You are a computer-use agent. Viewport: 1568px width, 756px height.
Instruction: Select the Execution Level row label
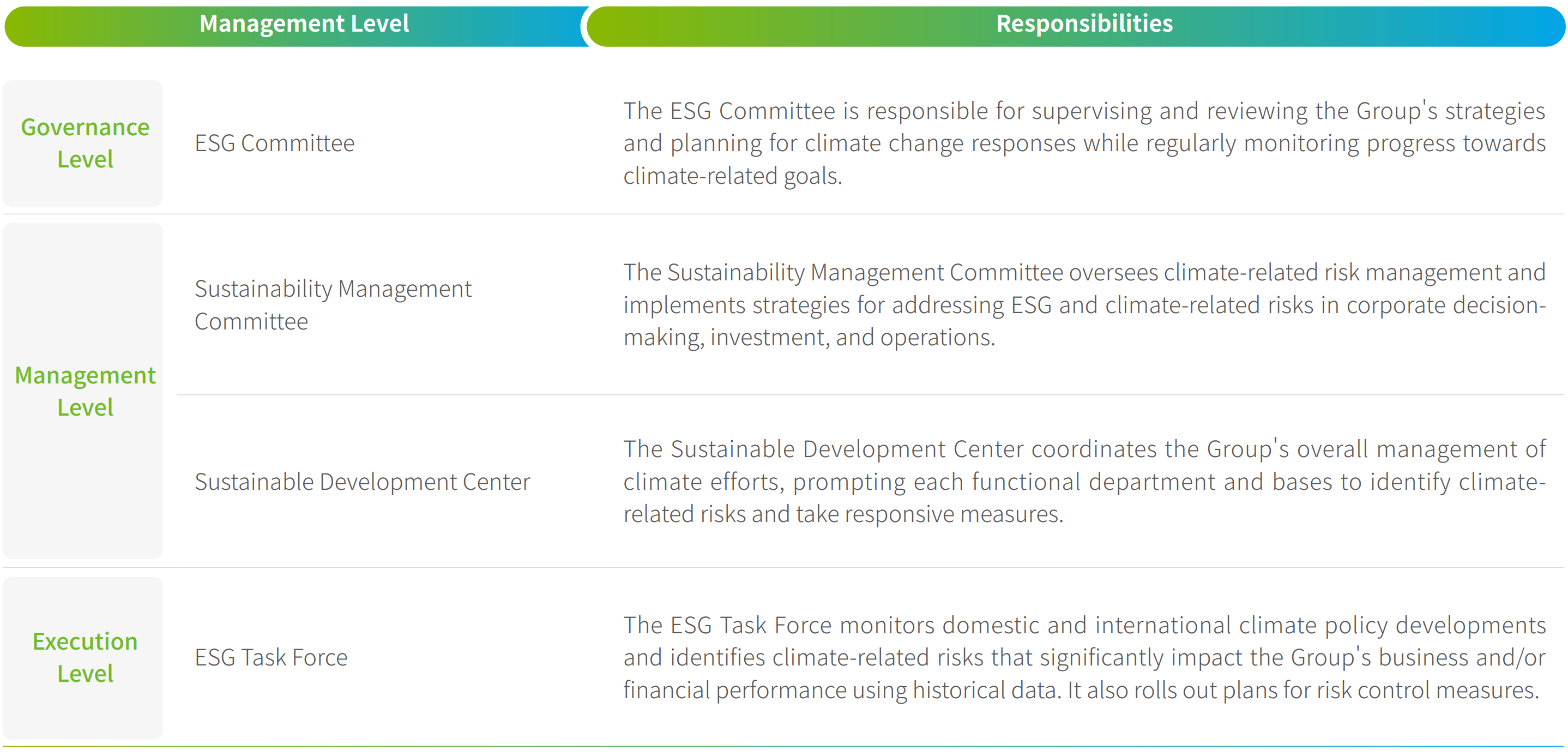tap(85, 657)
